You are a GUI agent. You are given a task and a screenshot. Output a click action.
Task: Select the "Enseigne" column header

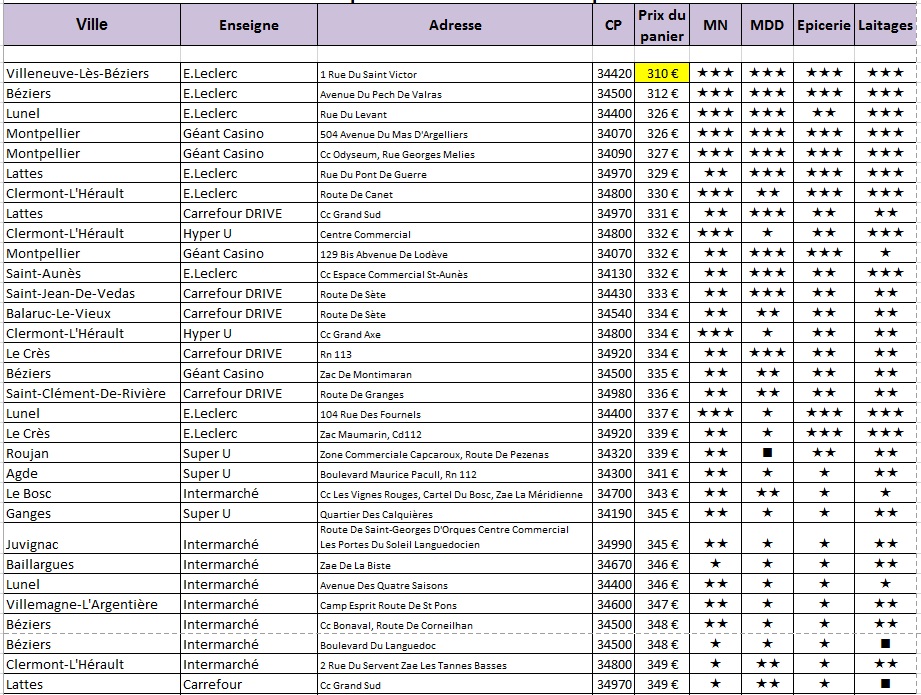click(249, 25)
